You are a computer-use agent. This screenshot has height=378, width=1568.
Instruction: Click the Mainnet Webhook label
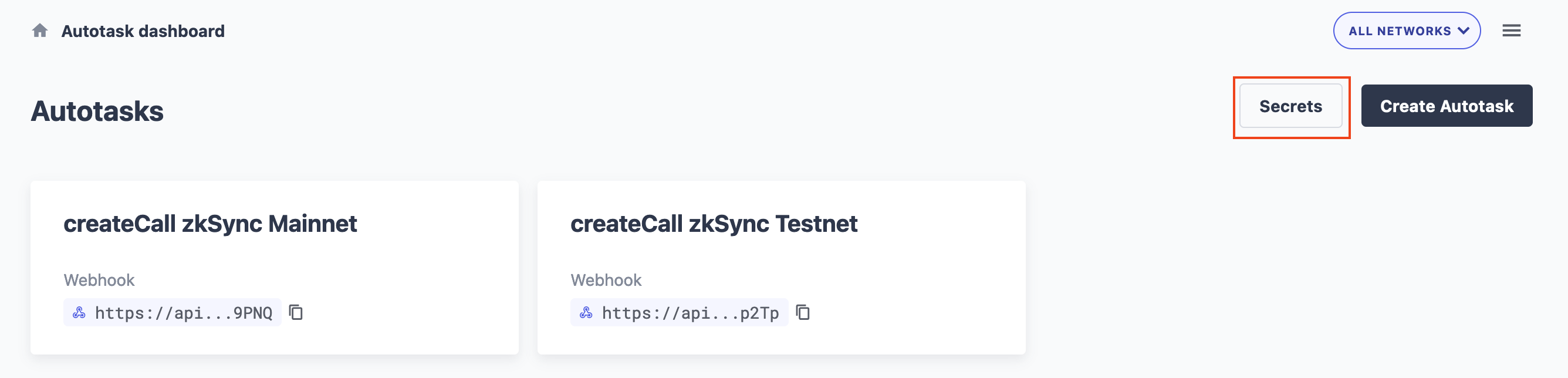99,280
